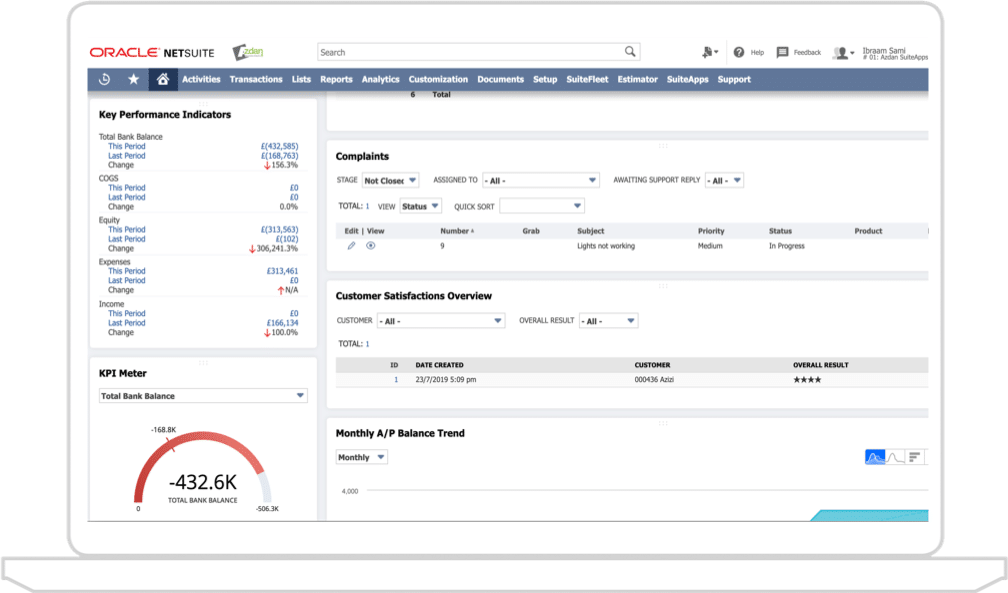Viewport: 1008px width, 593px height.
Task: Click the £313,461 expenses value
Action: tap(282, 271)
